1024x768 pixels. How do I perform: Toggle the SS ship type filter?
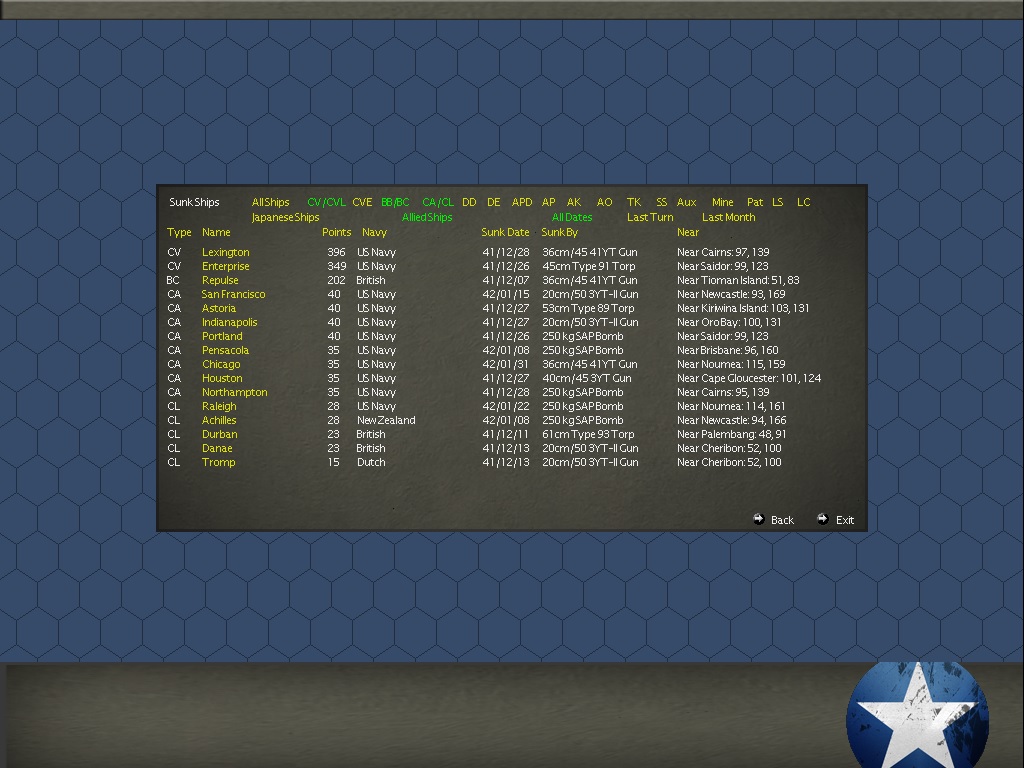[x=662, y=202]
